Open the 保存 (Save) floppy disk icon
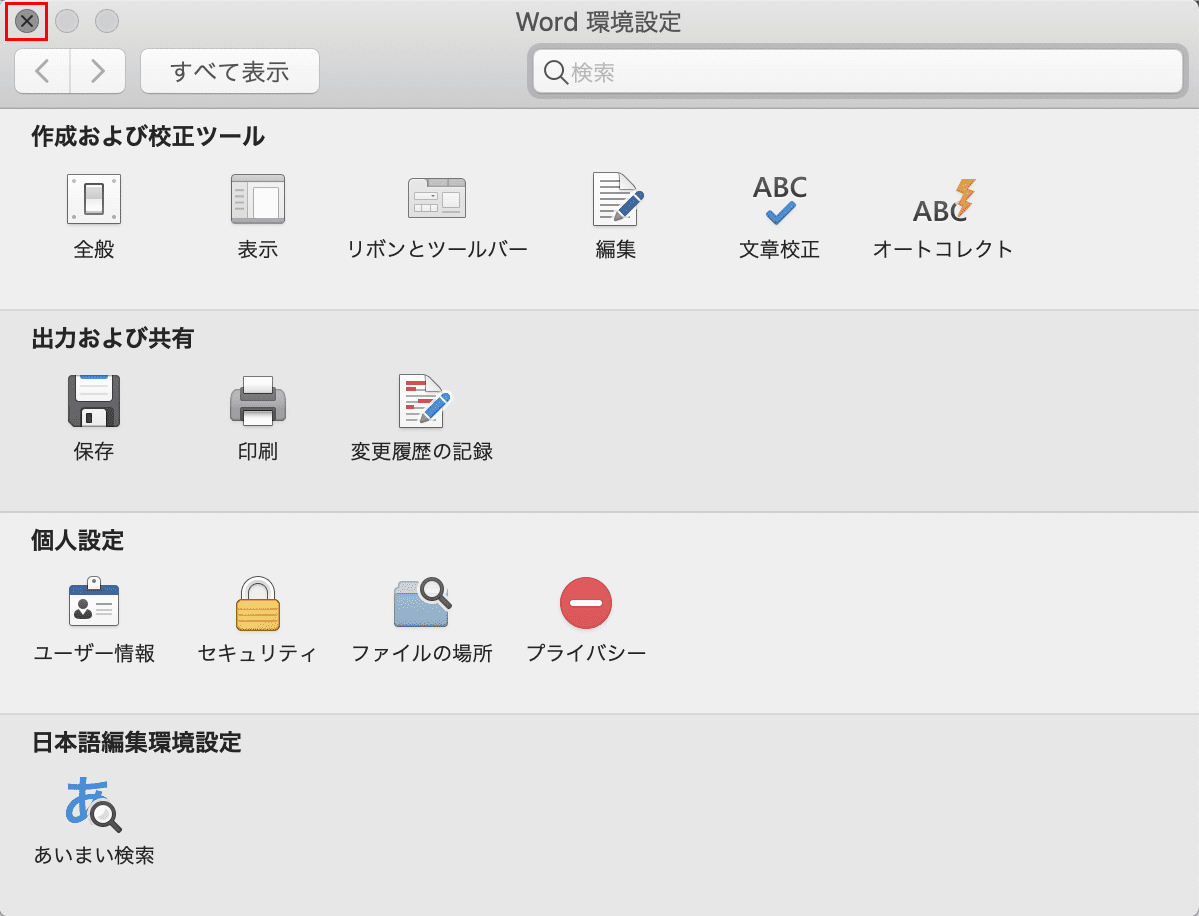 [x=94, y=401]
